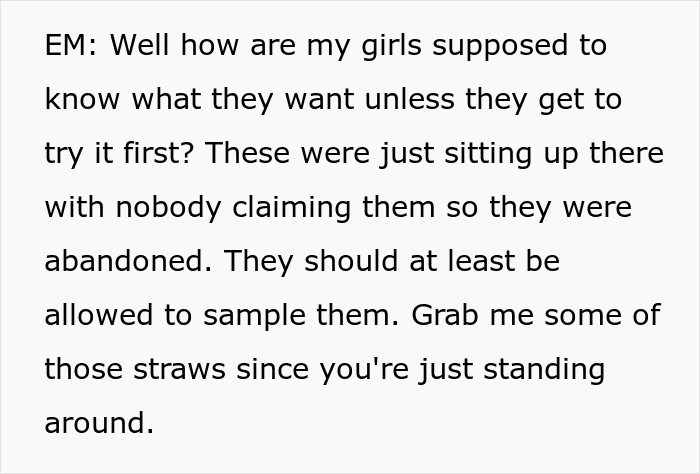Click the word "These"
Viewport: 700px width, 474px height.
(249, 155)
